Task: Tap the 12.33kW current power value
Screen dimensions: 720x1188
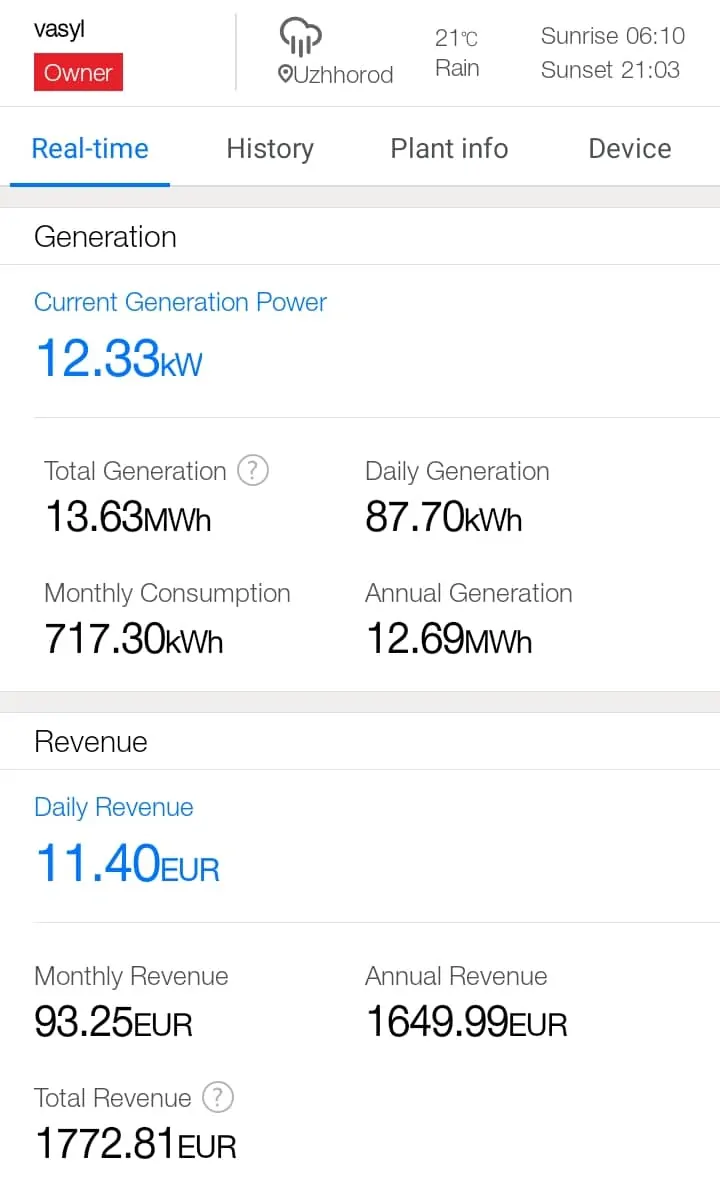Action: tap(119, 358)
